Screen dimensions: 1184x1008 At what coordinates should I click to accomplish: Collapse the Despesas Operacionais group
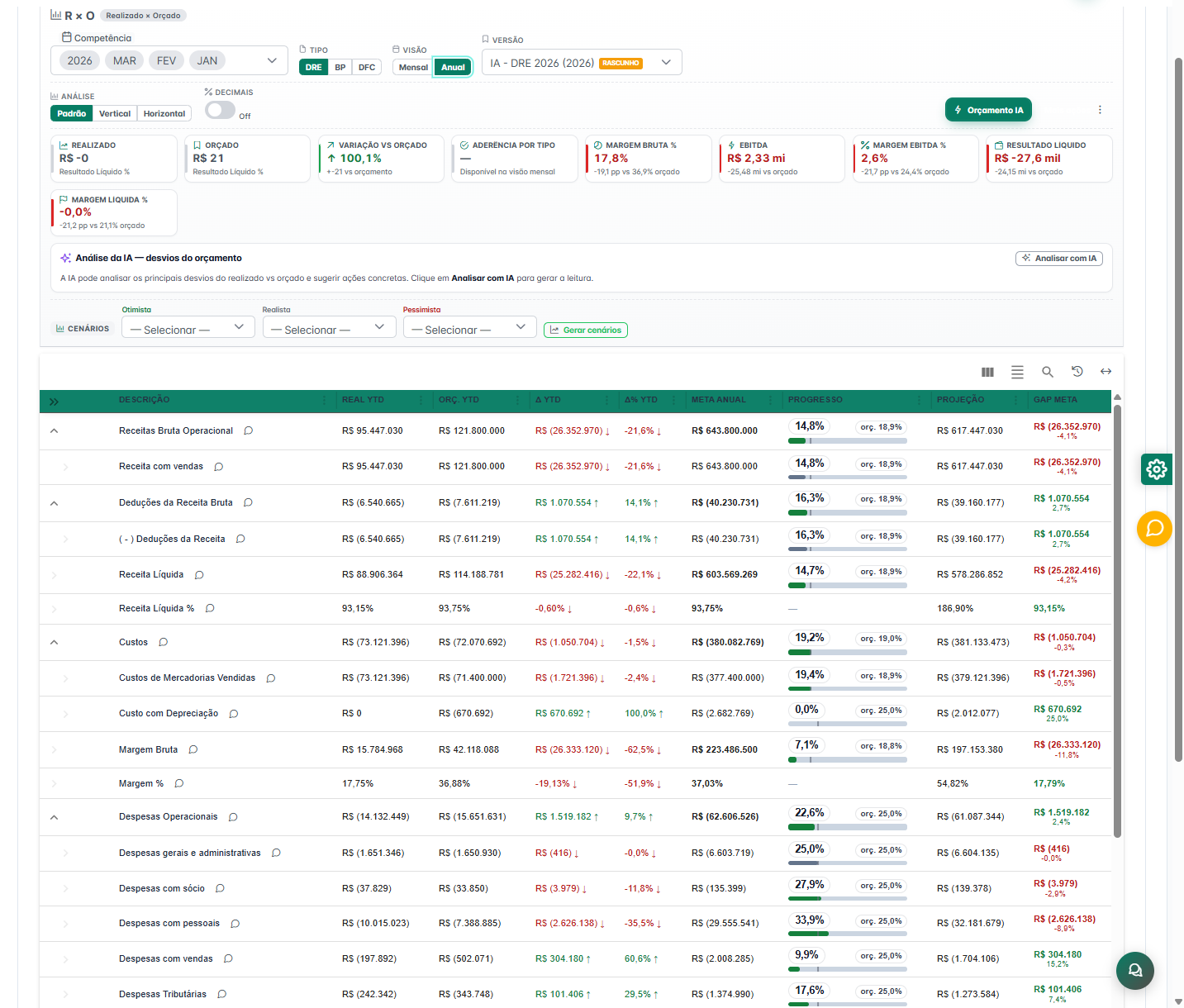(54, 817)
